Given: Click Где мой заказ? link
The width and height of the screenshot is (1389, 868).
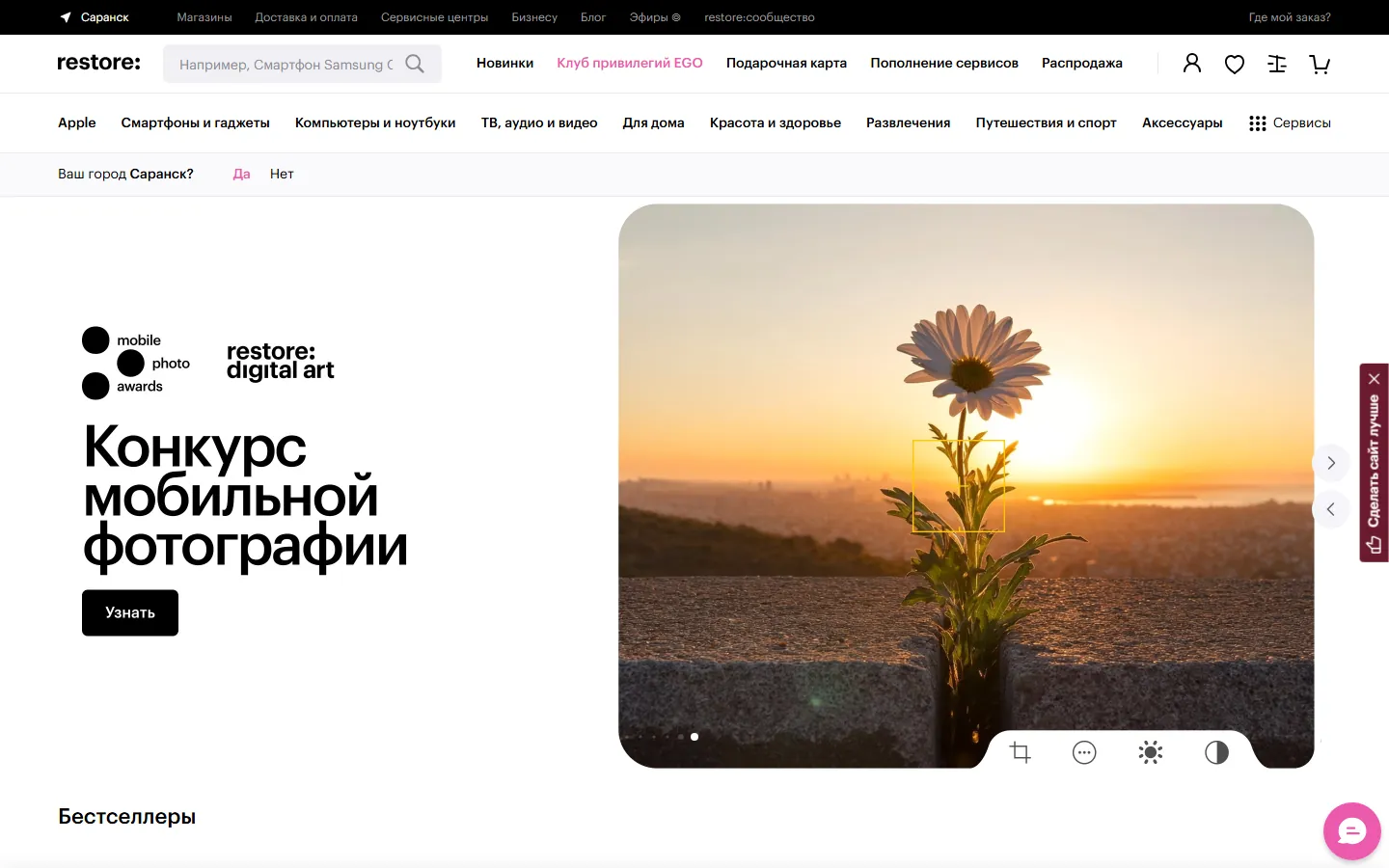Looking at the screenshot, I should click(1290, 17).
